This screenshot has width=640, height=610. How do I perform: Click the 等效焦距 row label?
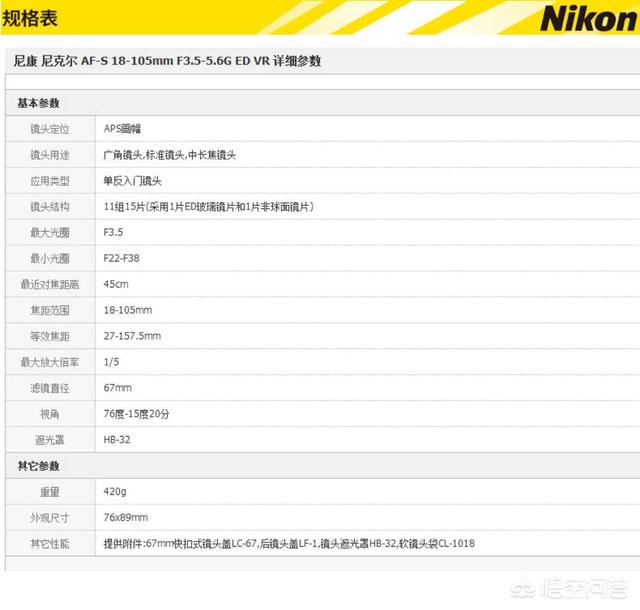coord(50,336)
